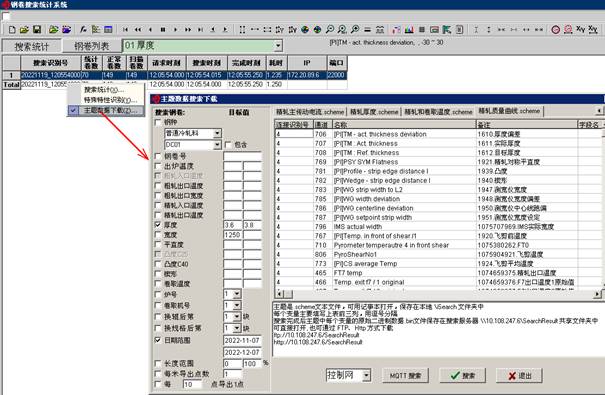Click the function fx toolbar icon
This screenshot has width=605, height=395.
(x=83, y=29)
